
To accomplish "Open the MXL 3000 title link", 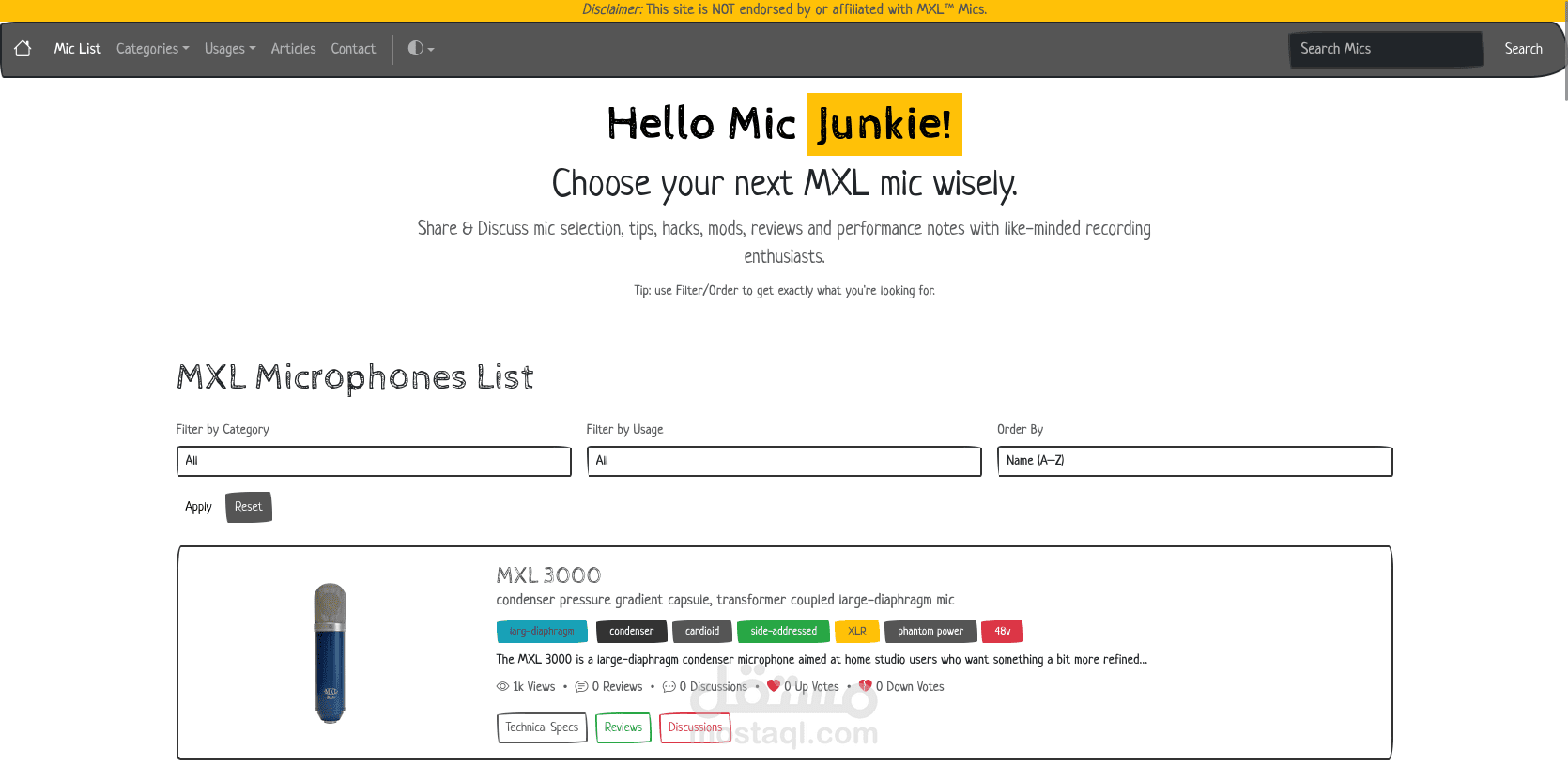I will 548,575.
